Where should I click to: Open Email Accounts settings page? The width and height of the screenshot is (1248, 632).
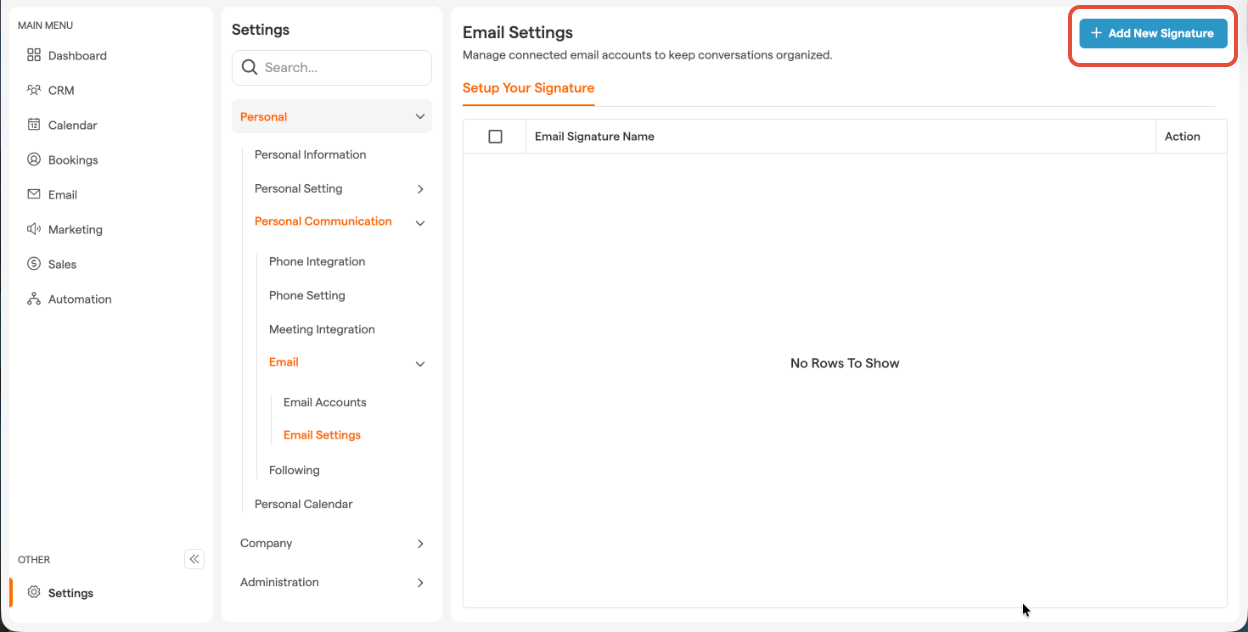pos(325,402)
